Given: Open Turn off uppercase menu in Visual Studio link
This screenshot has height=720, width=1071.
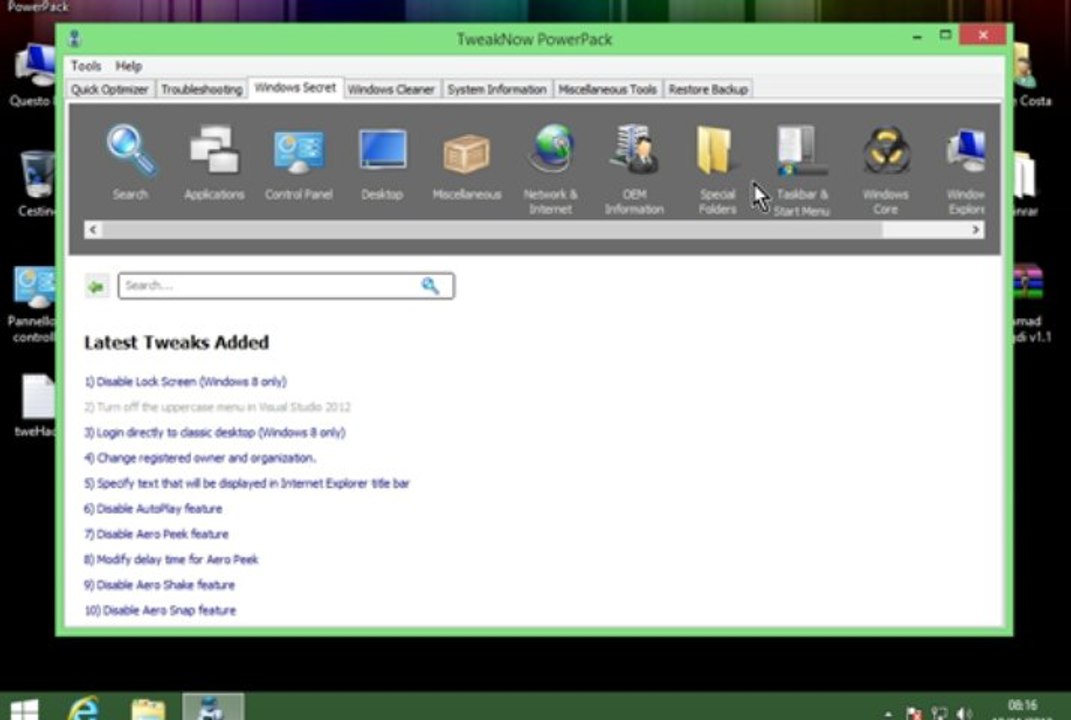Looking at the screenshot, I should tap(217, 407).
